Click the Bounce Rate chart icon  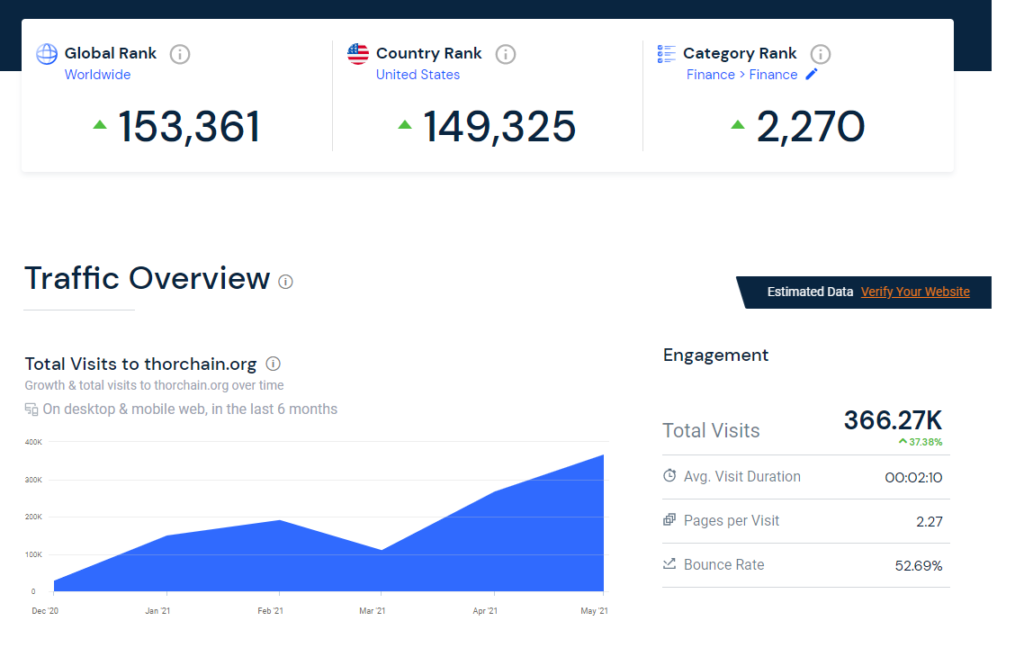pos(670,565)
